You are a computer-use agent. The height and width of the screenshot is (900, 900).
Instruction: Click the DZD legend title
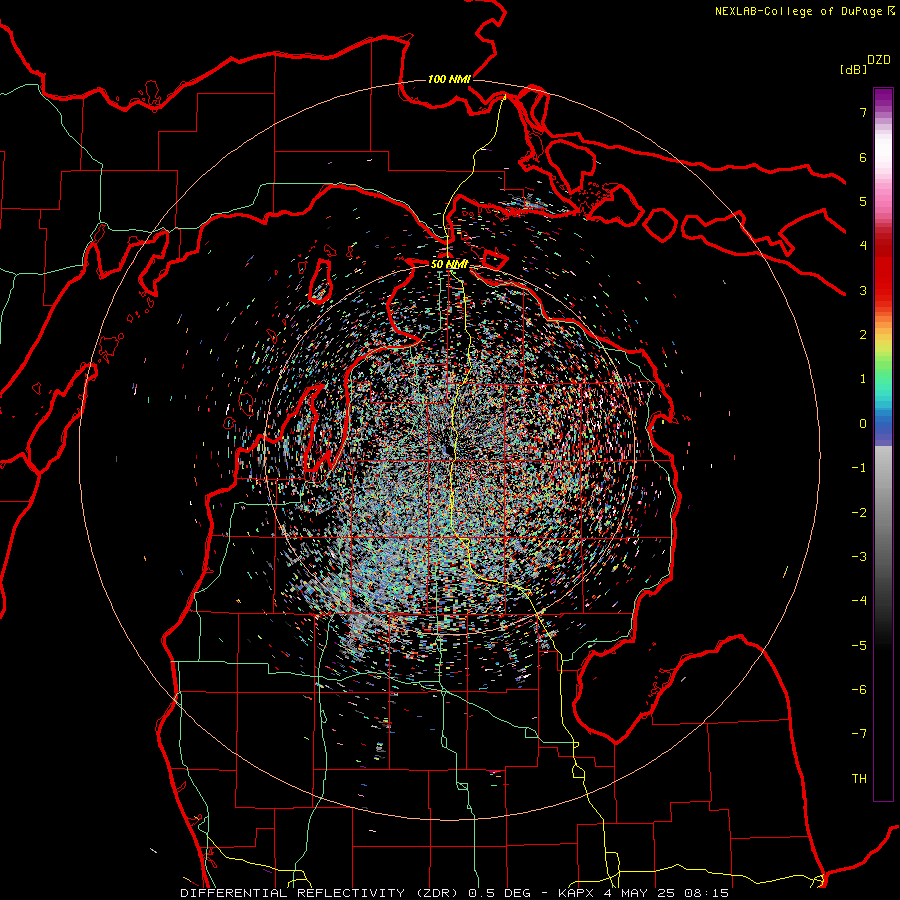tap(879, 60)
